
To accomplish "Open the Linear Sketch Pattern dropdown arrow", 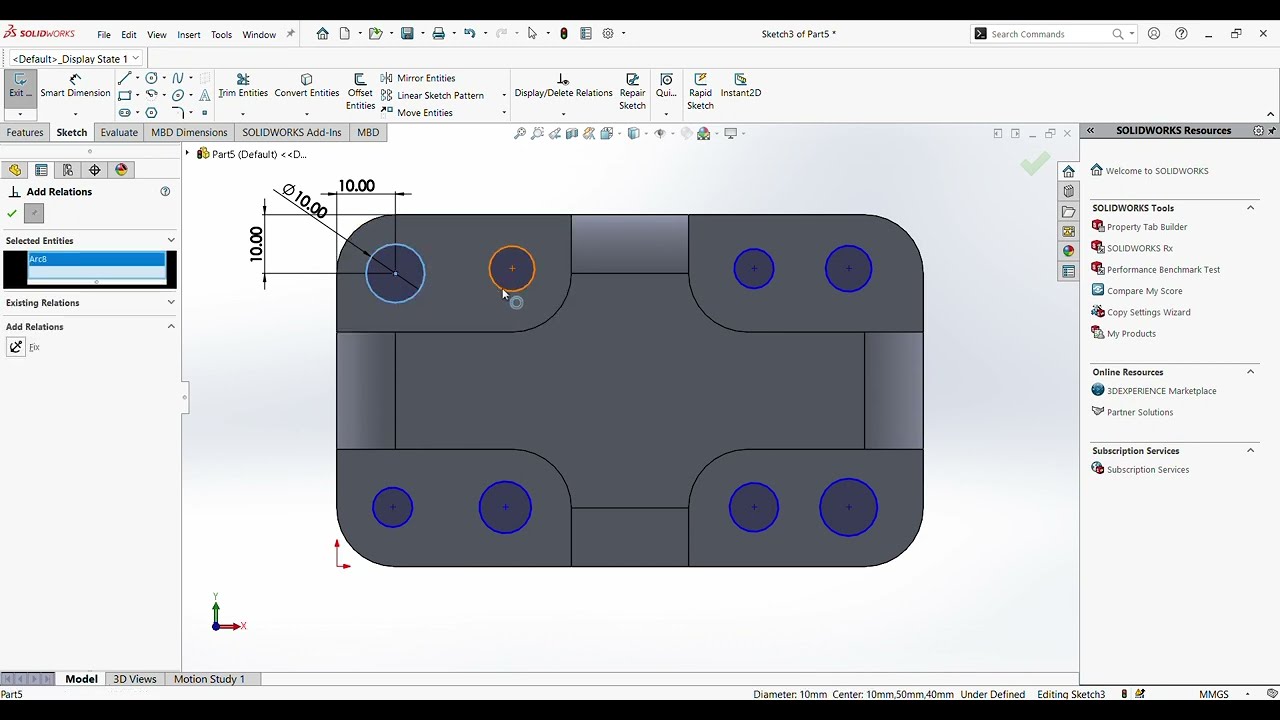I will (503, 96).
